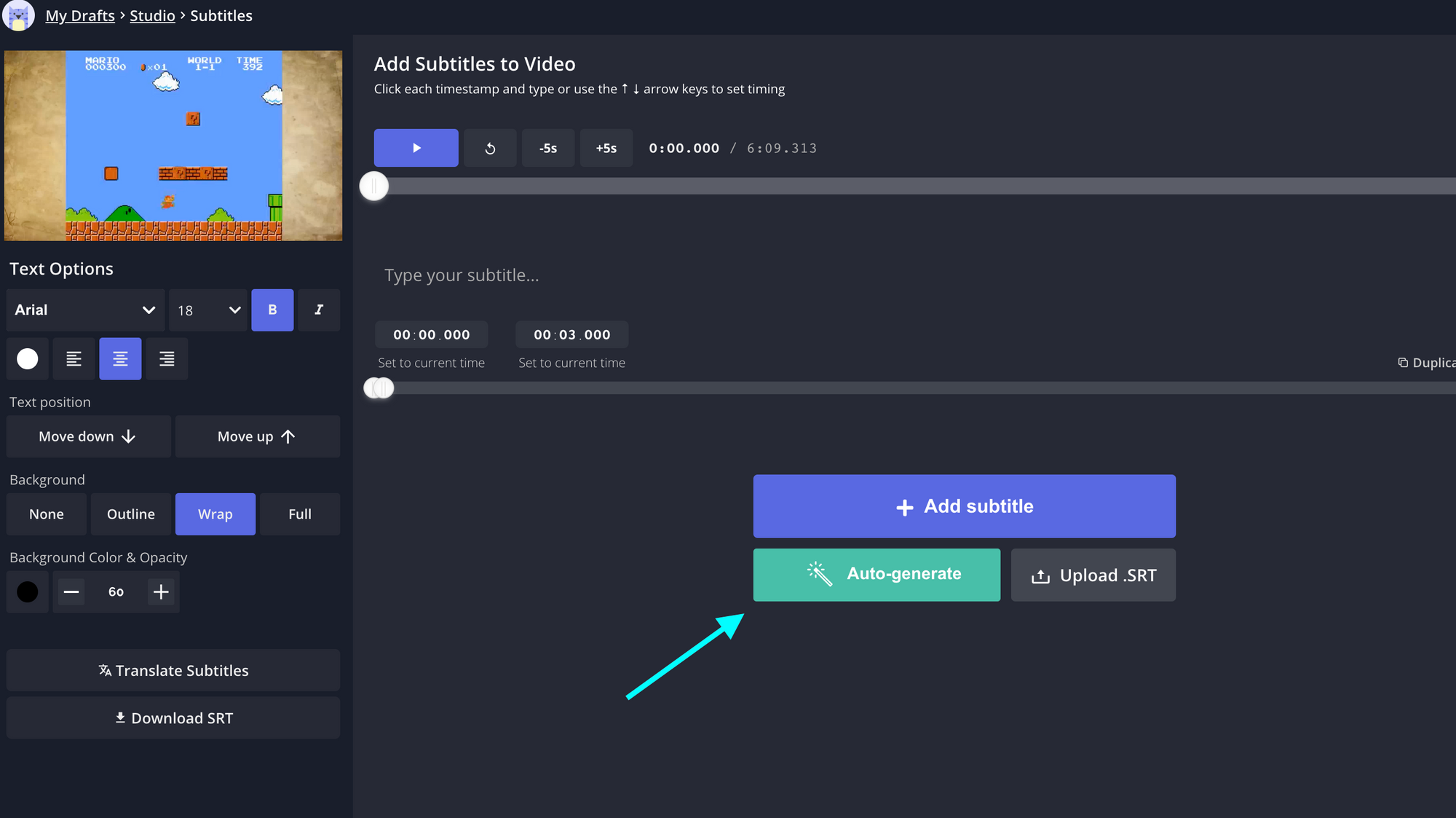Viewport: 1456px width, 818px height.
Task: Play the video preview
Action: (x=416, y=148)
